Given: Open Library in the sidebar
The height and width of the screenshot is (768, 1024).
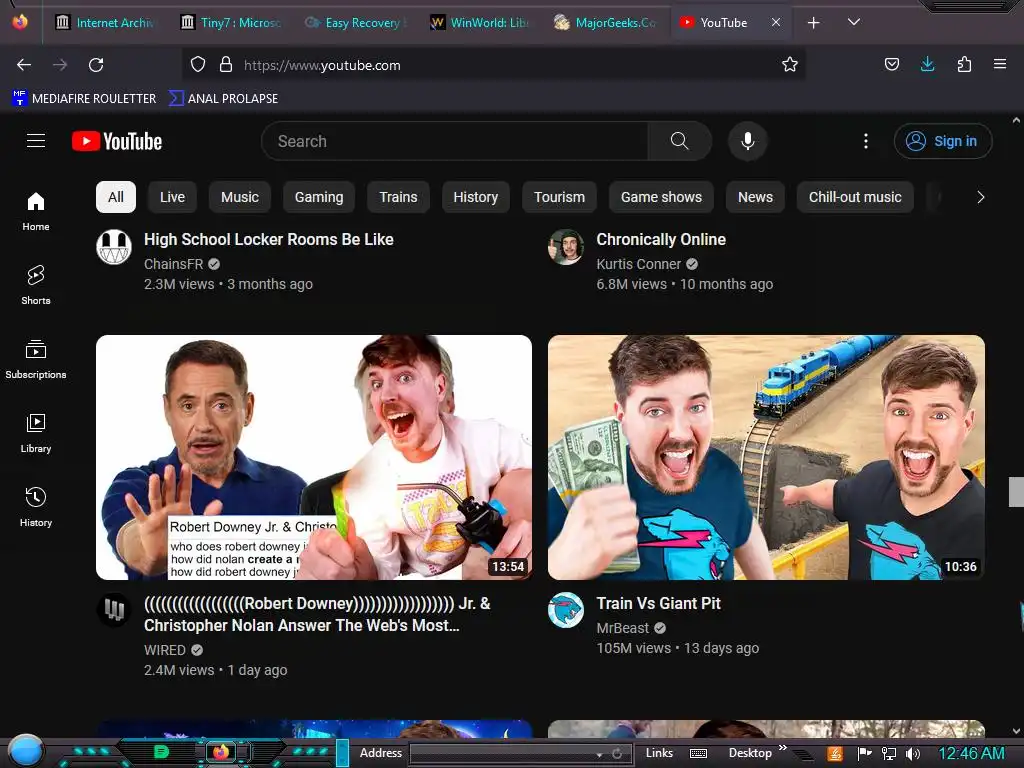Looking at the screenshot, I should [36, 433].
